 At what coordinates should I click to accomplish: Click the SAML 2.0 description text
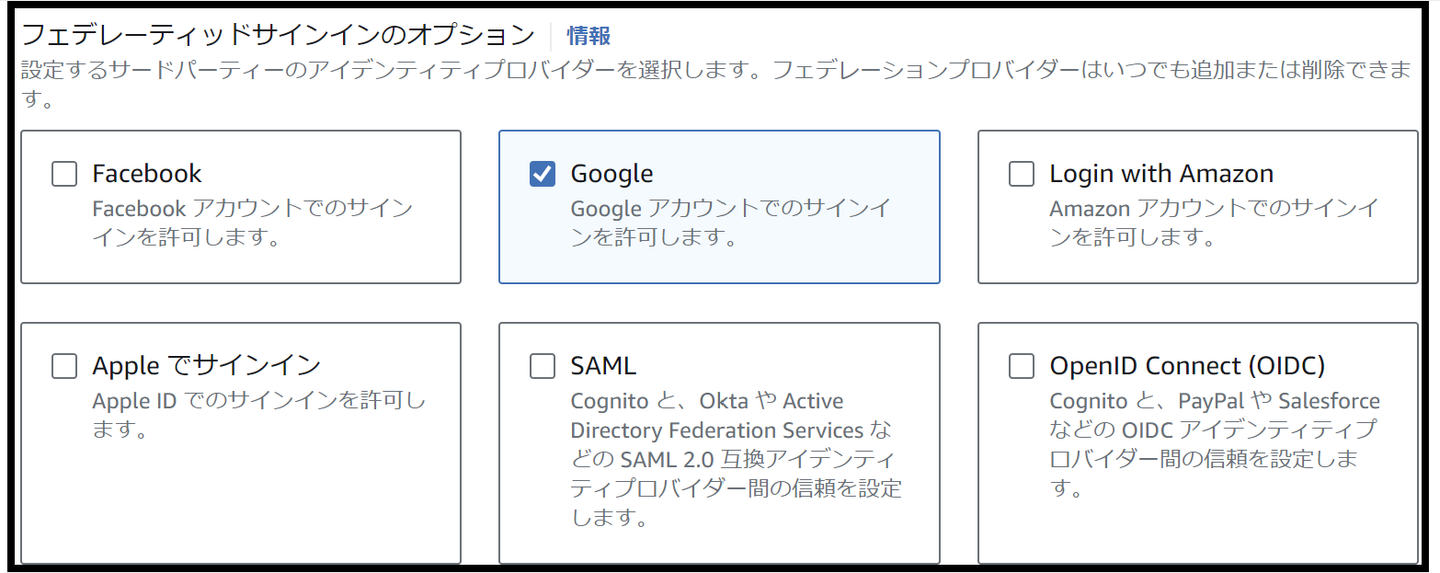(735, 459)
